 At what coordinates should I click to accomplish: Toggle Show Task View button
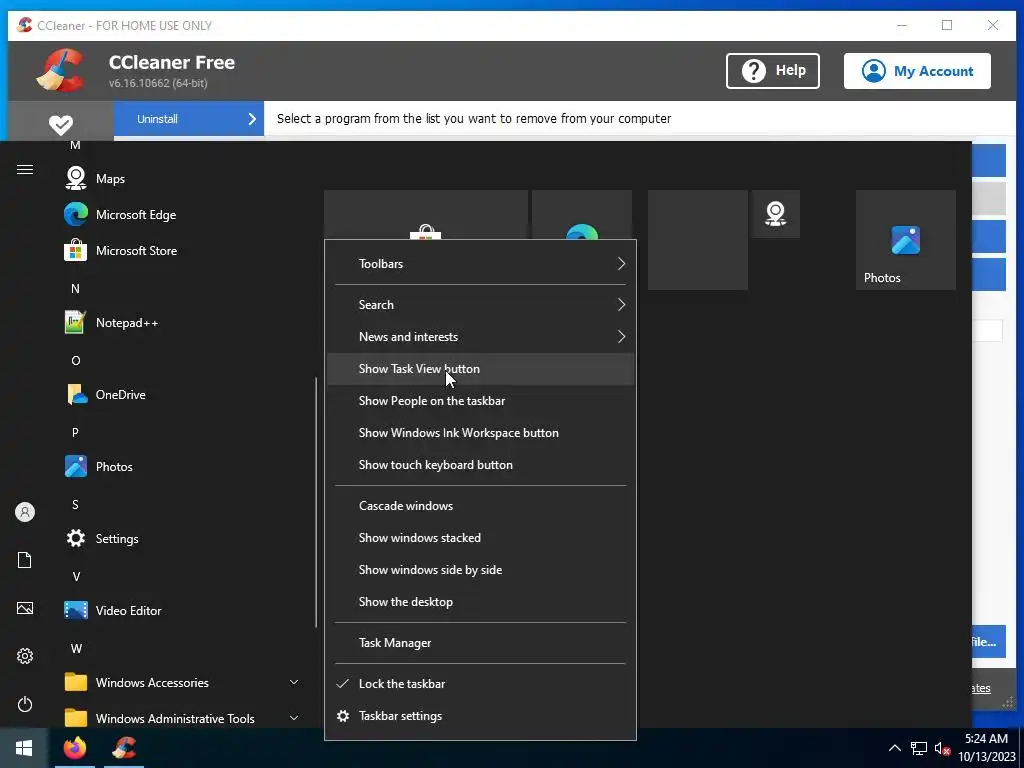[x=480, y=369]
